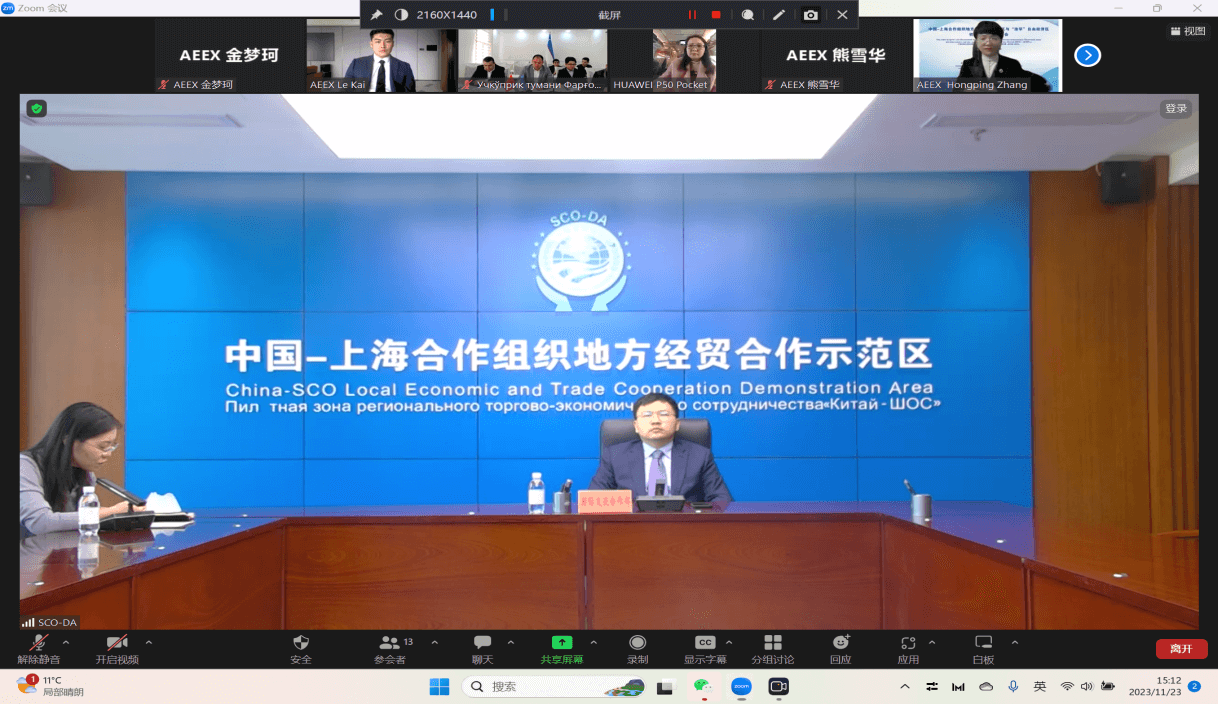Viewport: 1218px width, 704px height.
Task: Open the Reactions (回应) emoji icon
Action: point(840,644)
